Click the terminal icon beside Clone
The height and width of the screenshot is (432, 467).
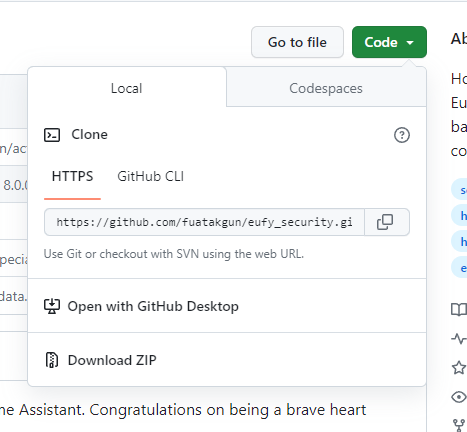[x=52, y=135]
